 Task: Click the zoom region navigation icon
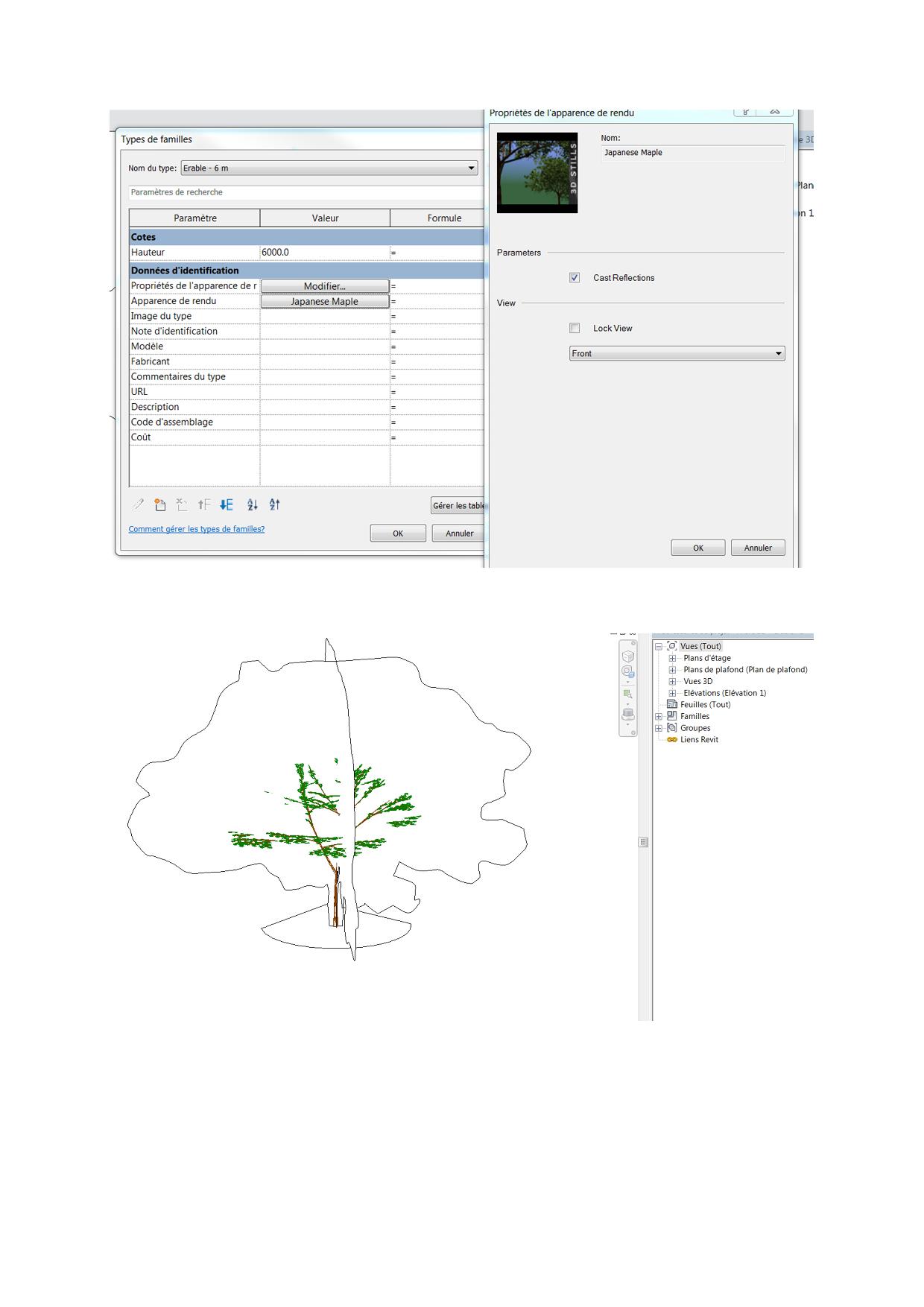tap(628, 694)
